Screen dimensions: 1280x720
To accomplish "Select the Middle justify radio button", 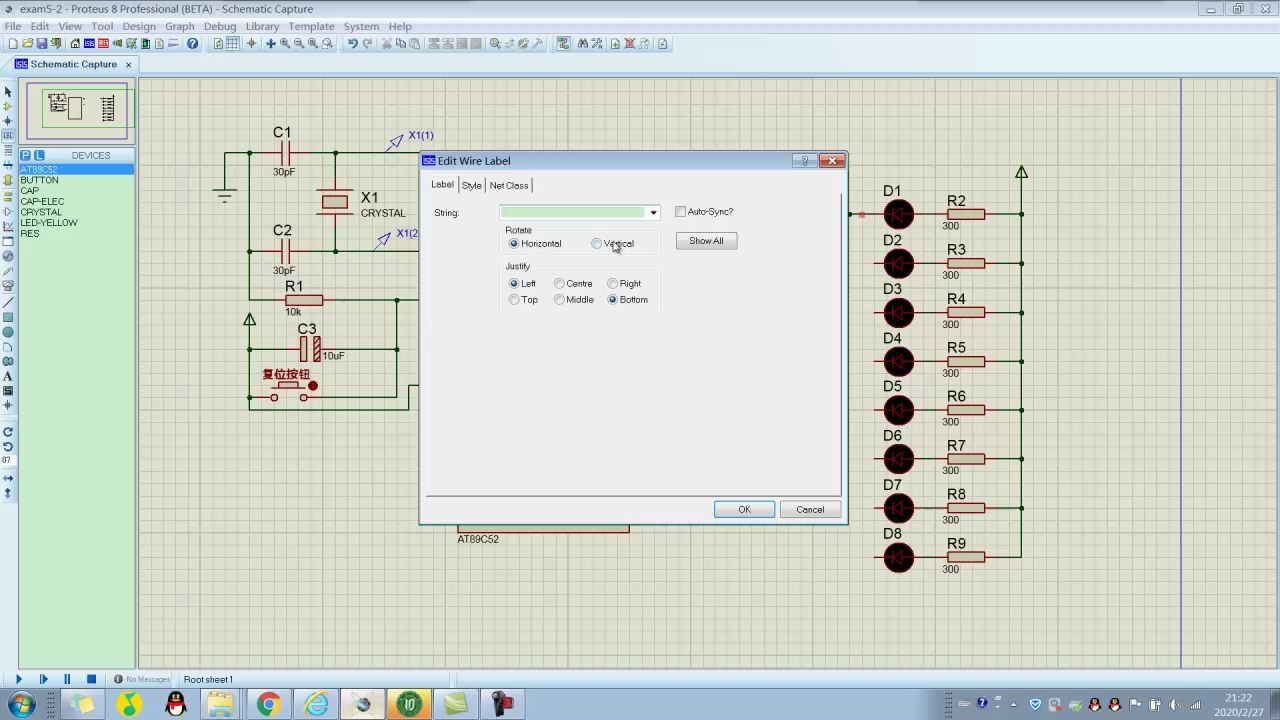I will [560, 300].
